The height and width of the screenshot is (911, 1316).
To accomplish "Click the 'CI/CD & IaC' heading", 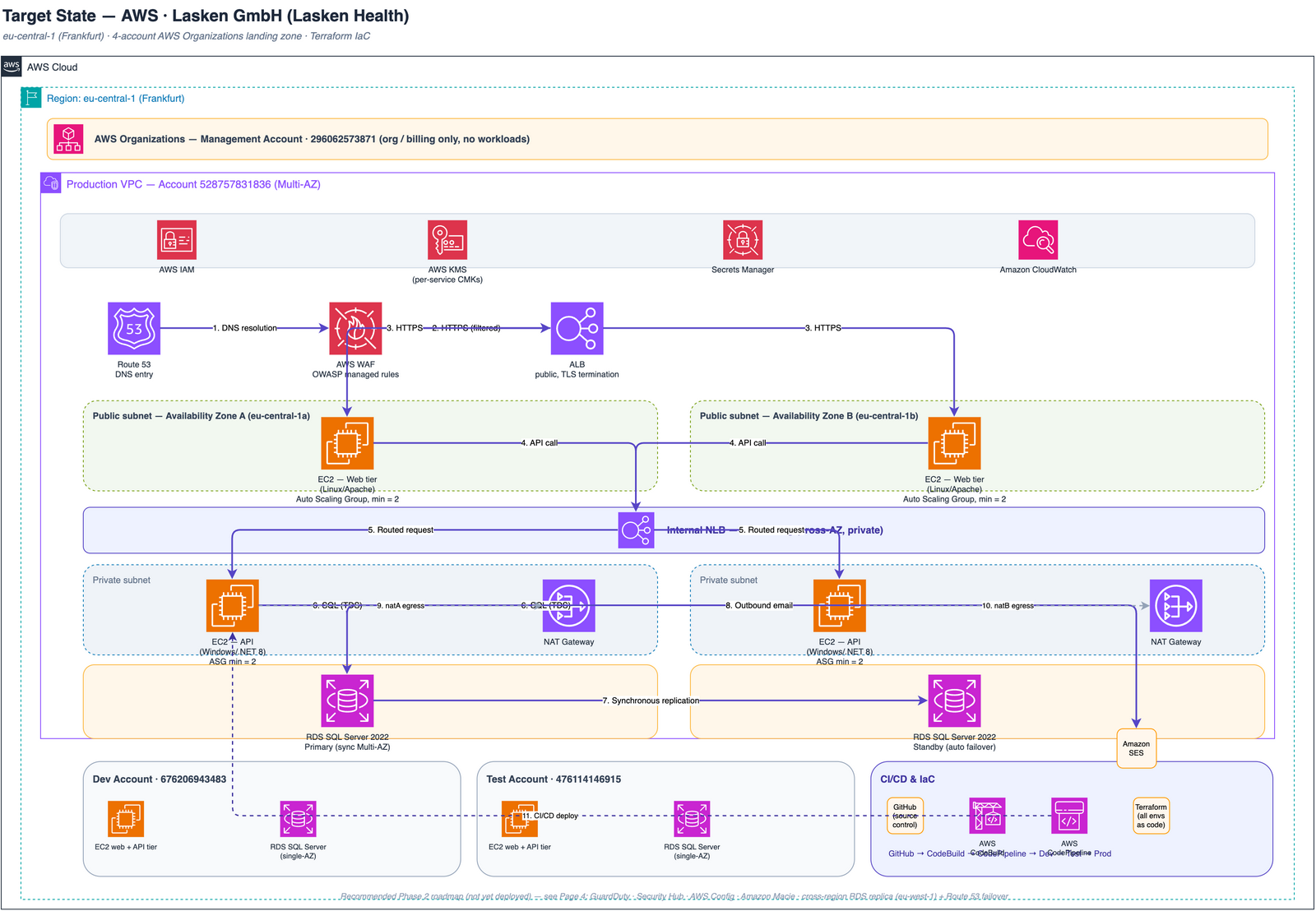I will click(x=907, y=779).
